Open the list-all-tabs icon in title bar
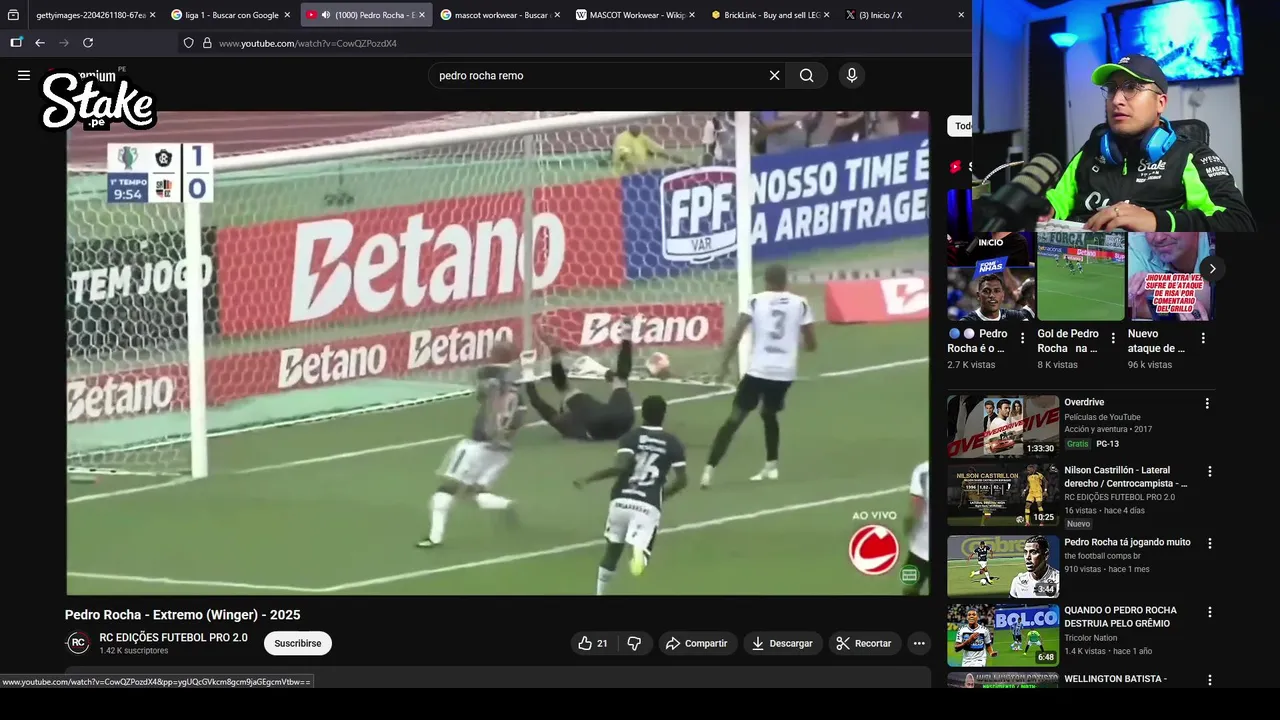Viewport: 1280px width, 720px height. tap(13, 15)
